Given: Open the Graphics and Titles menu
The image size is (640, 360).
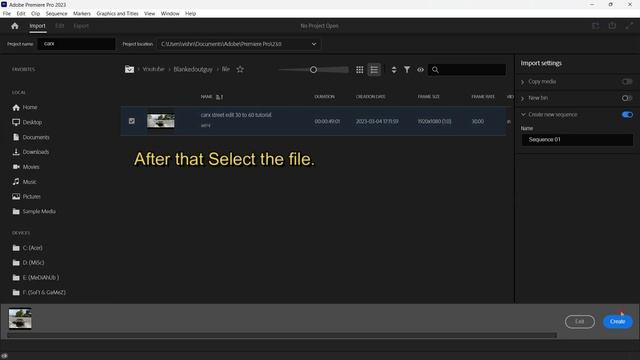Looking at the screenshot, I should [118, 13].
